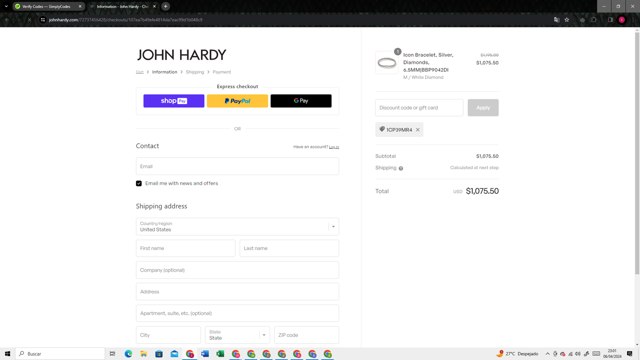The width and height of the screenshot is (640, 360).
Task: Bookmark this page with the star icon
Action: click(x=567, y=20)
